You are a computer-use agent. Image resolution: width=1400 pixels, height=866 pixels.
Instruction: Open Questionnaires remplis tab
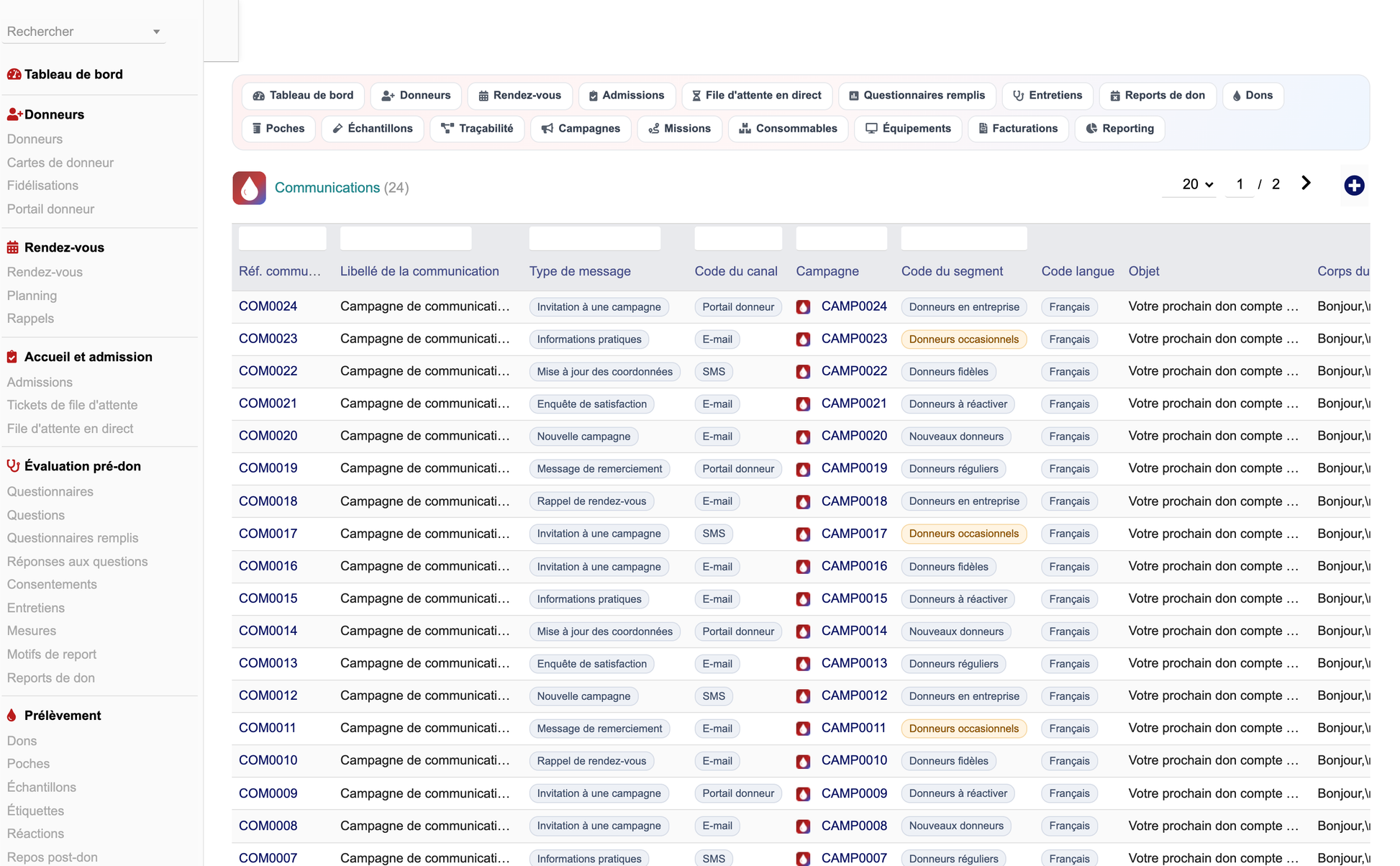pos(917,96)
